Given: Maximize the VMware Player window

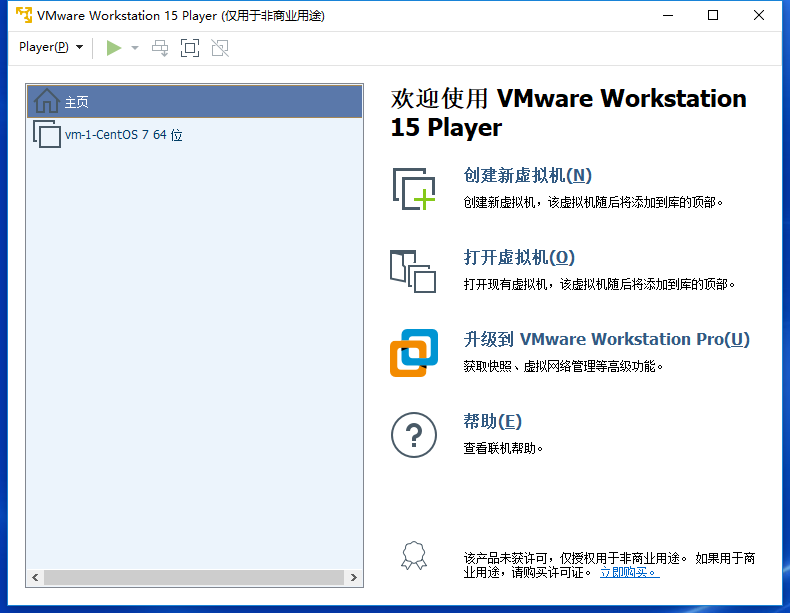Looking at the screenshot, I should point(713,15).
